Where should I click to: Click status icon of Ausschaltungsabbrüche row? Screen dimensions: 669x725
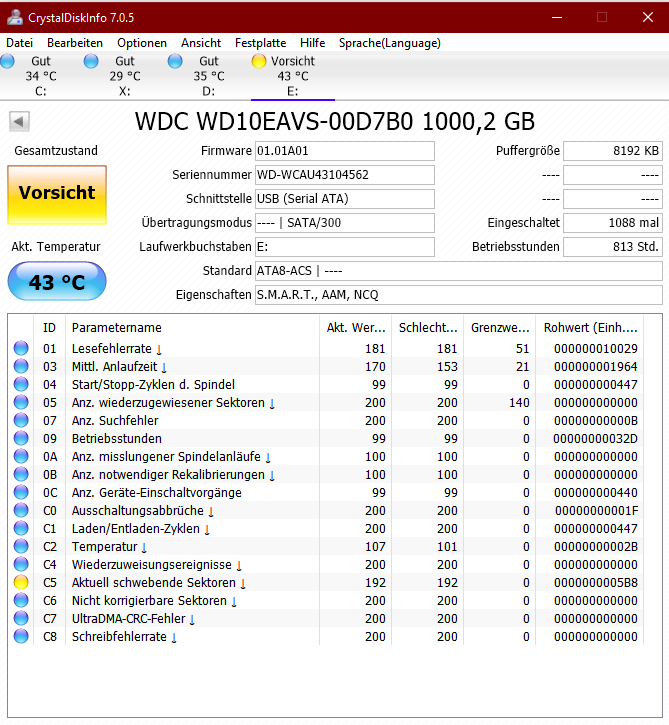point(21,510)
